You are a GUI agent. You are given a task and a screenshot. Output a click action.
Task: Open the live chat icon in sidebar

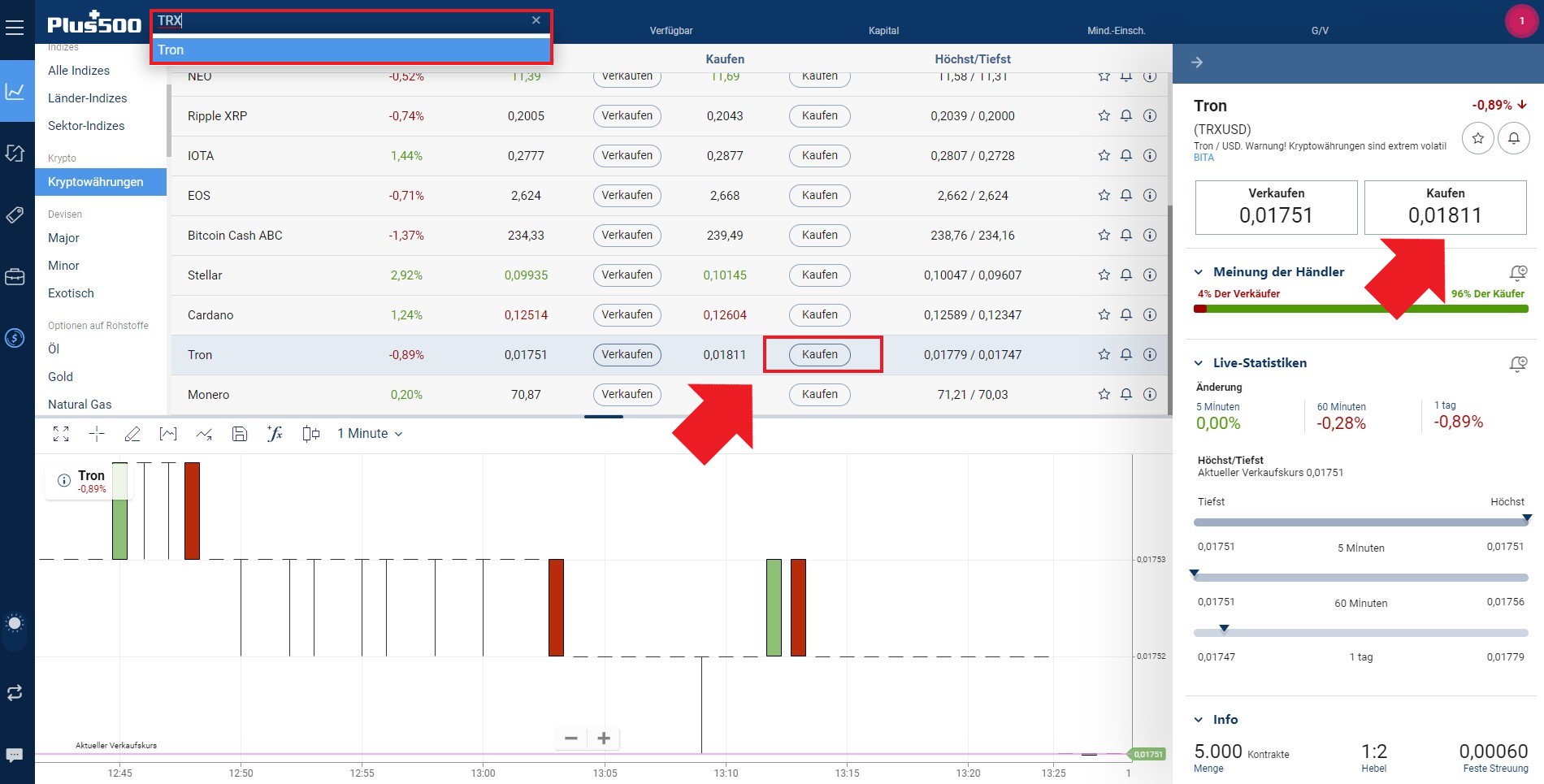tap(15, 754)
